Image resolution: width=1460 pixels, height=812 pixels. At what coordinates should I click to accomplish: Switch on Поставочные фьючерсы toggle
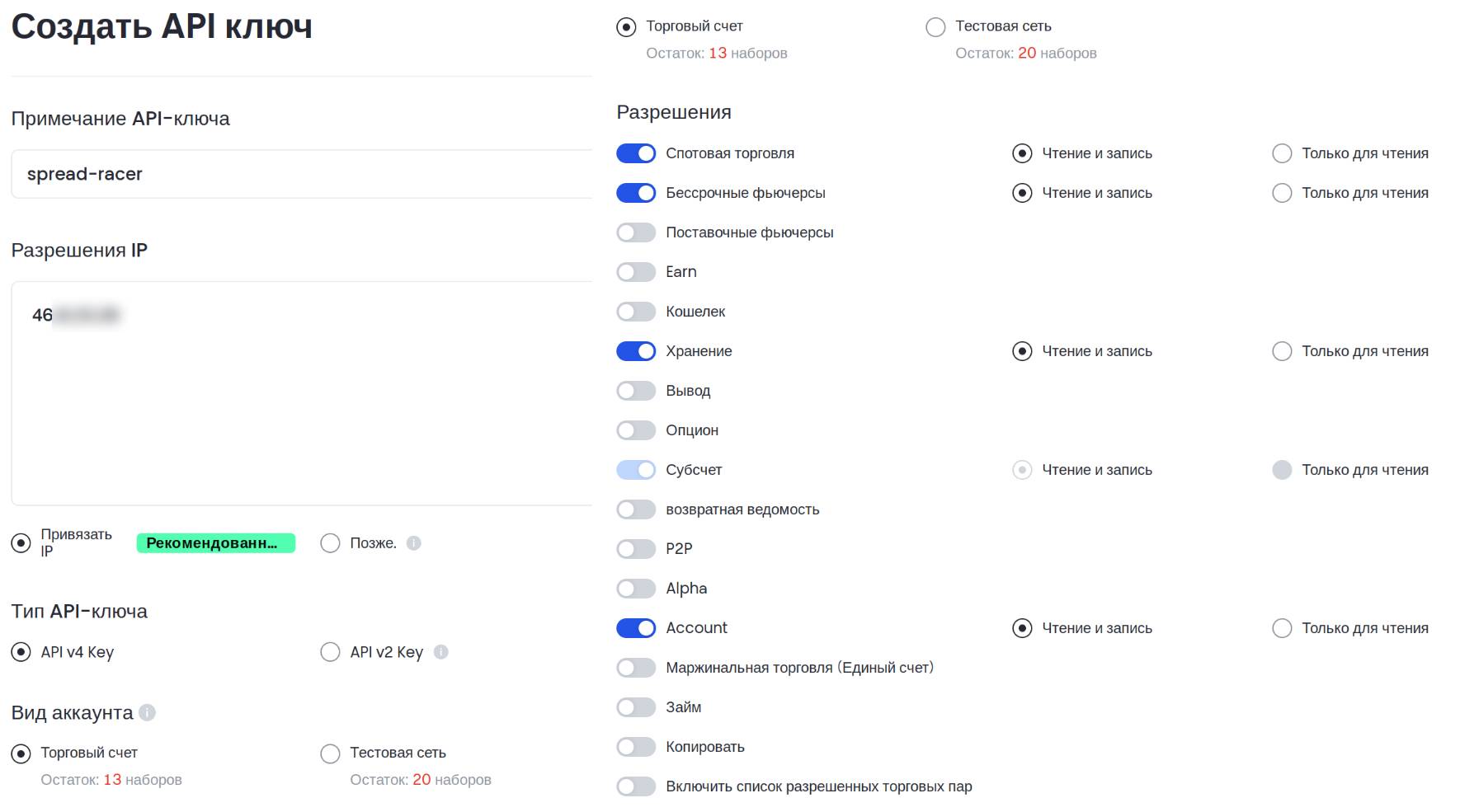[x=636, y=232]
